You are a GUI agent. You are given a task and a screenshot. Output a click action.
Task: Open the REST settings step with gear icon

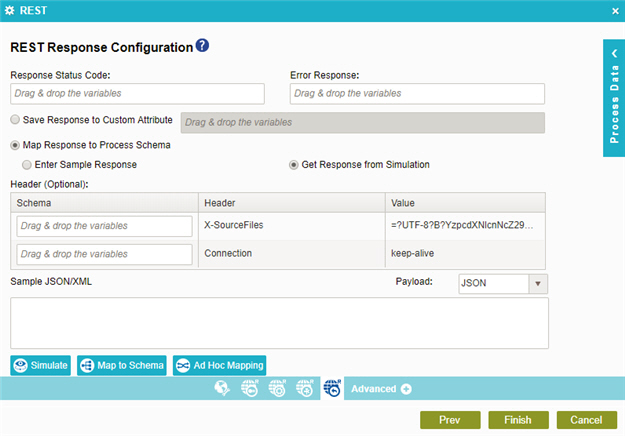pos(277,388)
